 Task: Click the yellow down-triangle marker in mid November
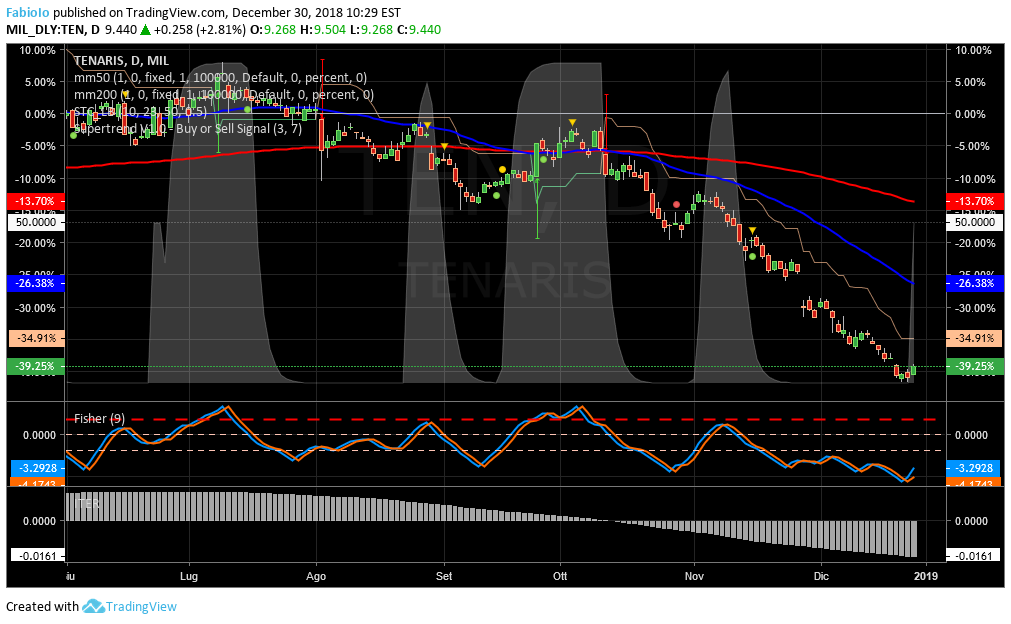pos(752,230)
